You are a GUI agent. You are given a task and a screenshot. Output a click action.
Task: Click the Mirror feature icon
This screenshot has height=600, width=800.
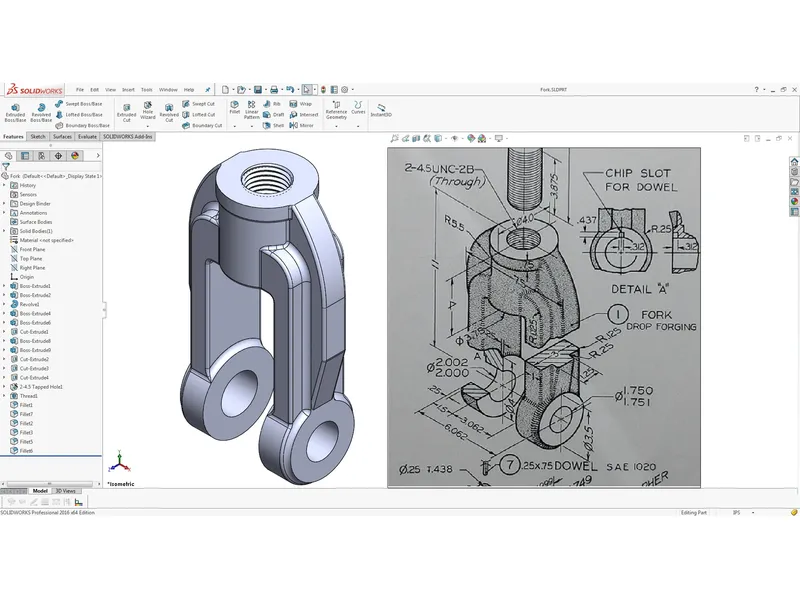(301, 126)
